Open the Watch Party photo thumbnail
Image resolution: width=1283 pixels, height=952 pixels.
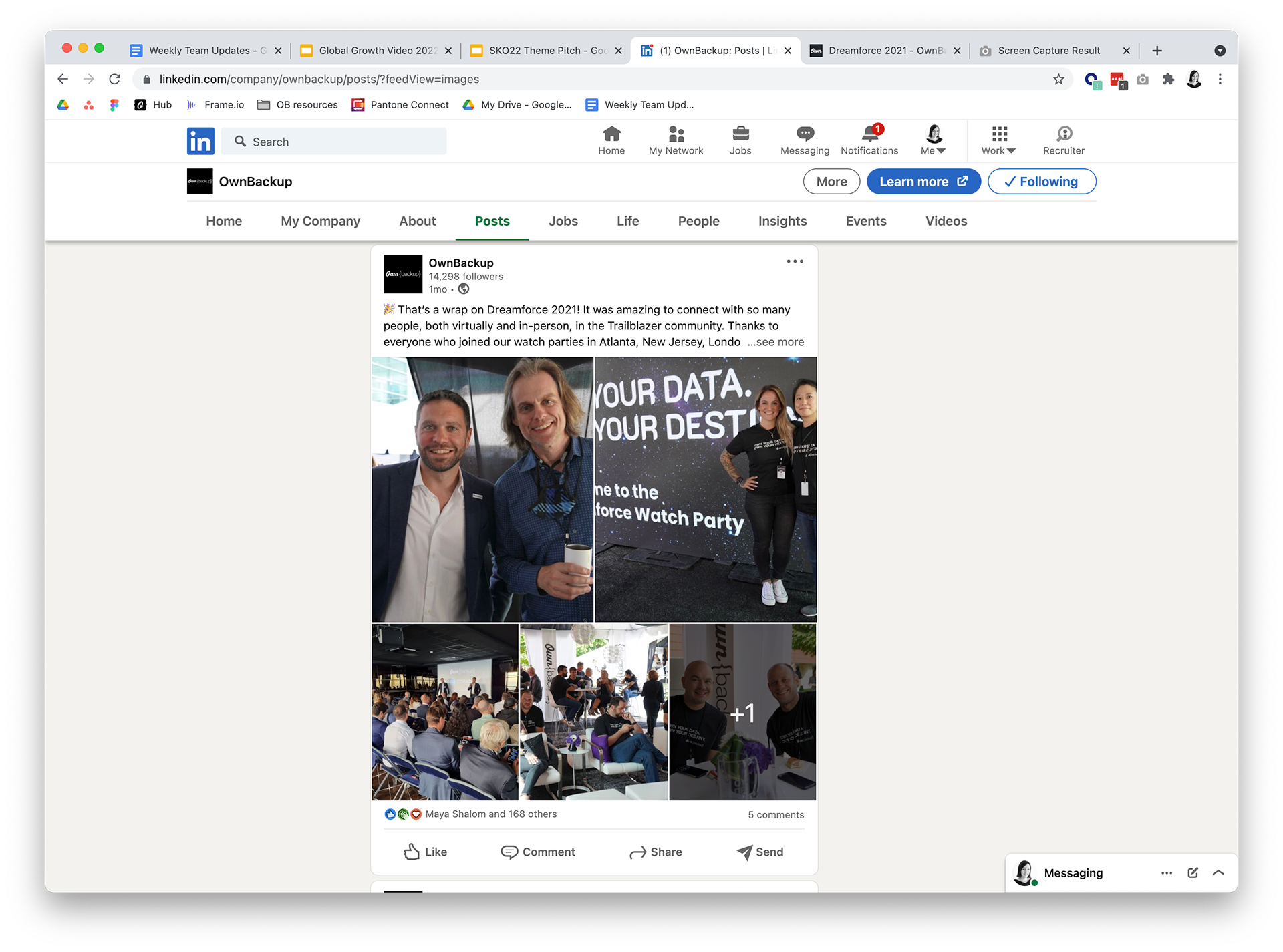(706, 490)
